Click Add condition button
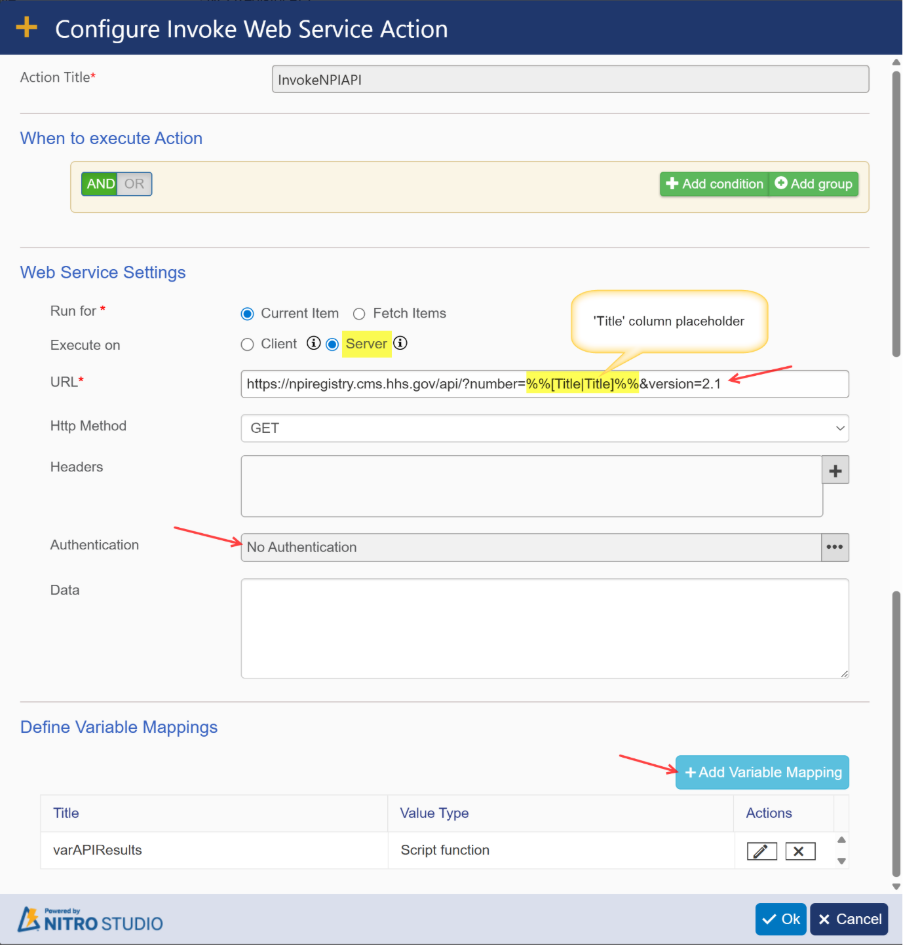The height and width of the screenshot is (945, 903). pos(714,184)
